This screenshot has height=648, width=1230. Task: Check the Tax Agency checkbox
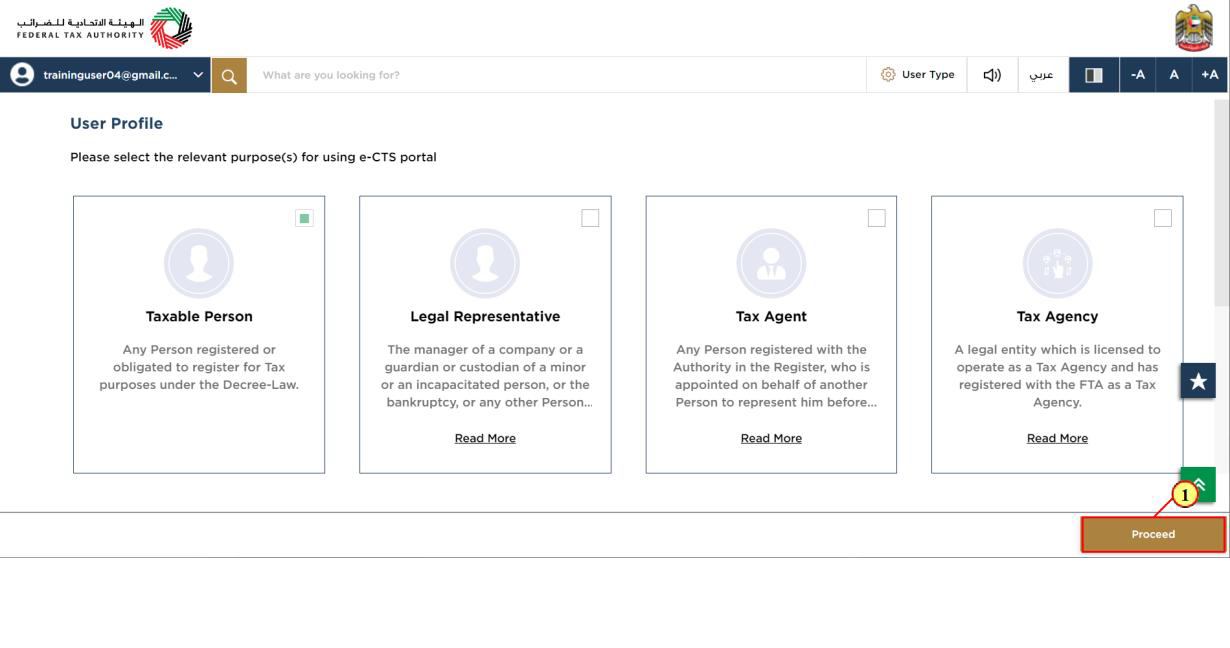pos(1162,218)
